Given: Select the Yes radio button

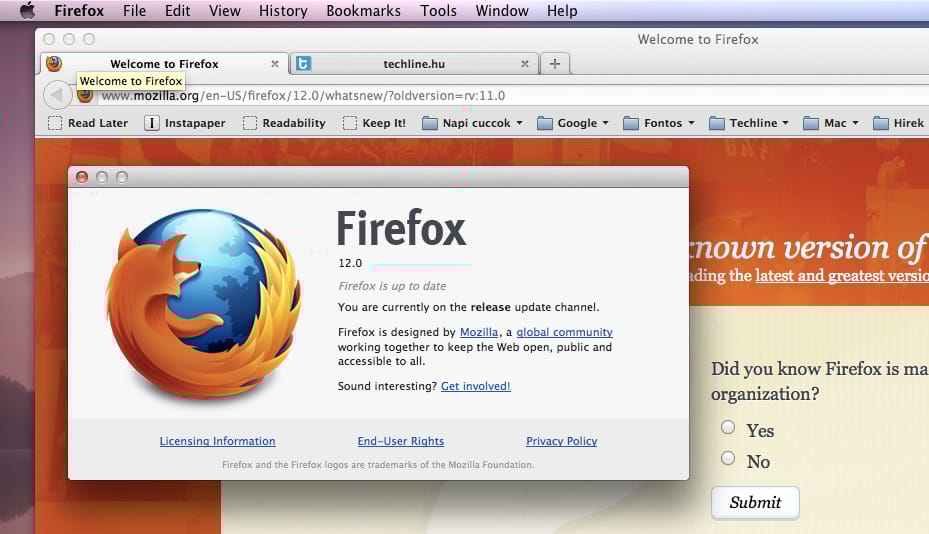Looking at the screenshot, I should [x=728, y=427].
